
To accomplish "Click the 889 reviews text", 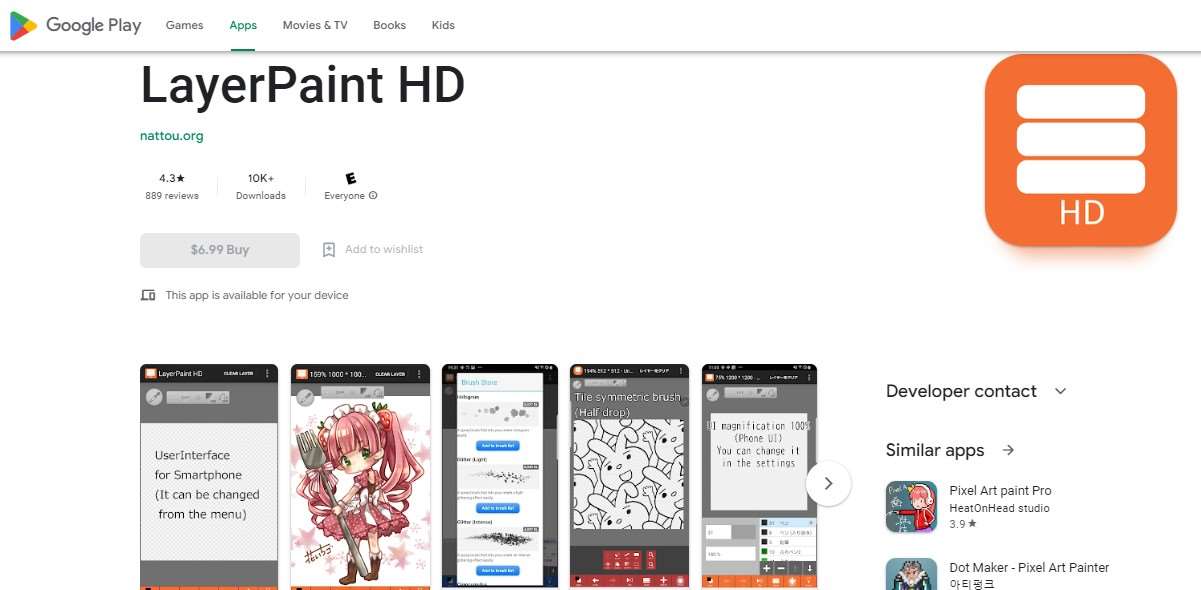I will click(x=172, y=196).
